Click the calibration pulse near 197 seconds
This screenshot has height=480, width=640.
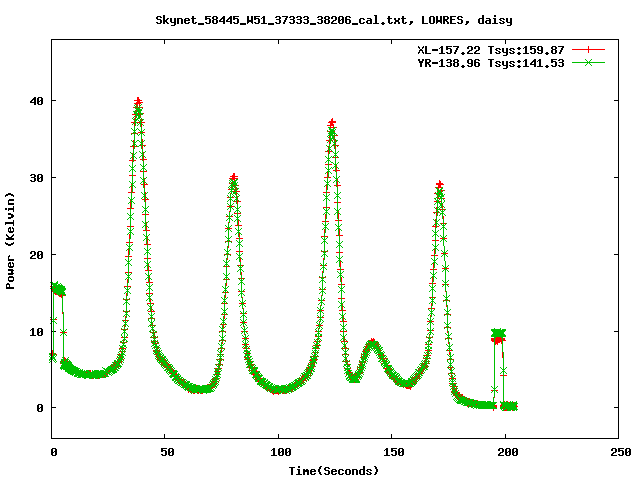pyautogui.click(x=498, y=336)
